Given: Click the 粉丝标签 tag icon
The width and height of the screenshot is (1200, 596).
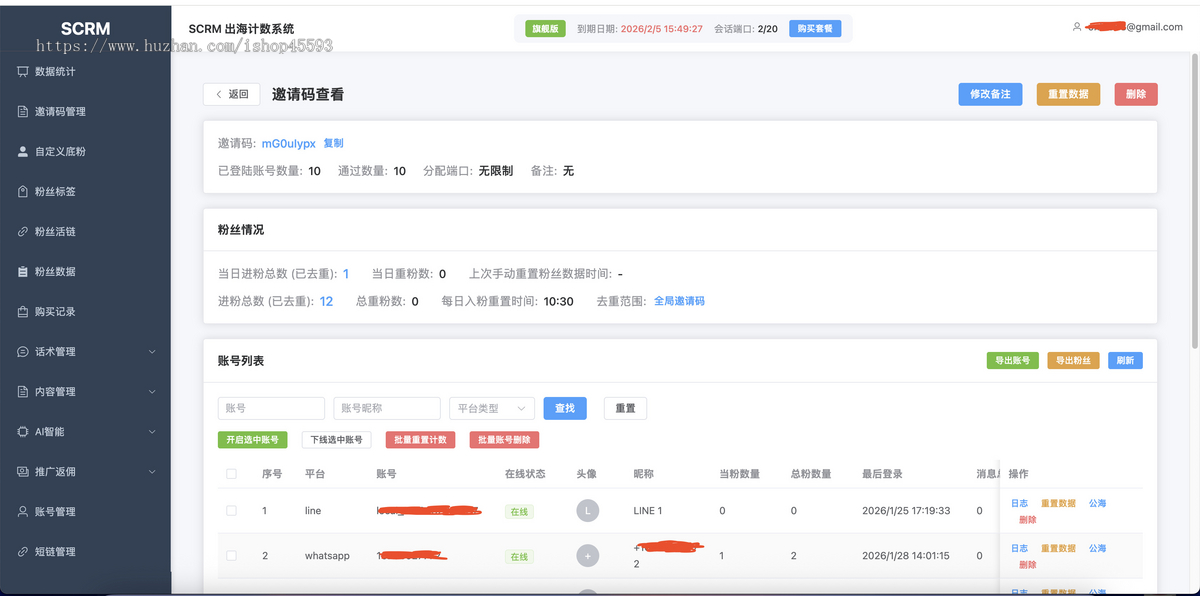Looking at the screenshot, I should point(23,192).
